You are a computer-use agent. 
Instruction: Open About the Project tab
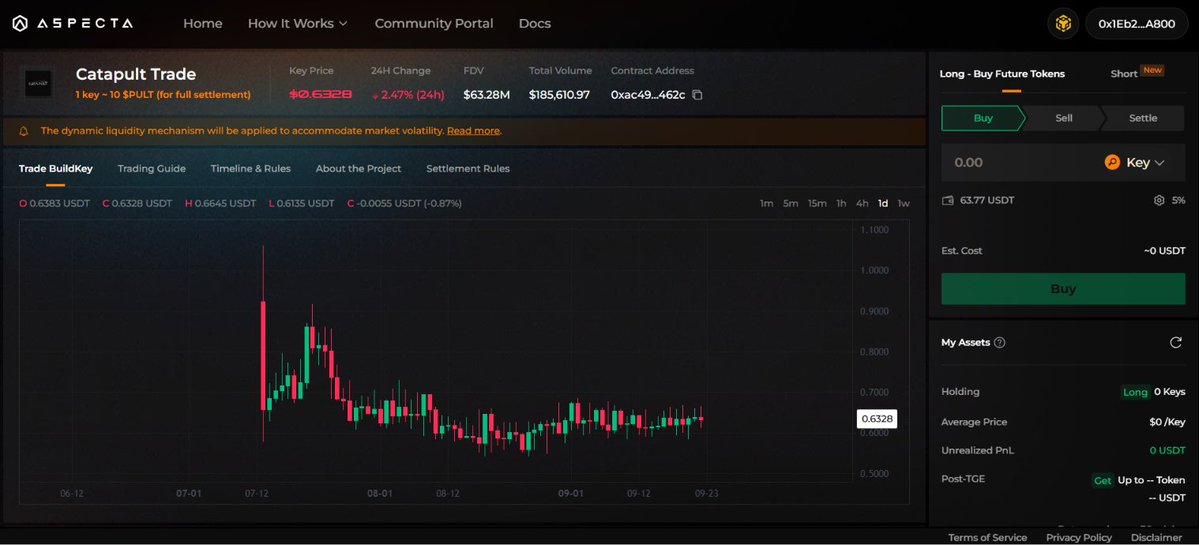pos(359,168)
